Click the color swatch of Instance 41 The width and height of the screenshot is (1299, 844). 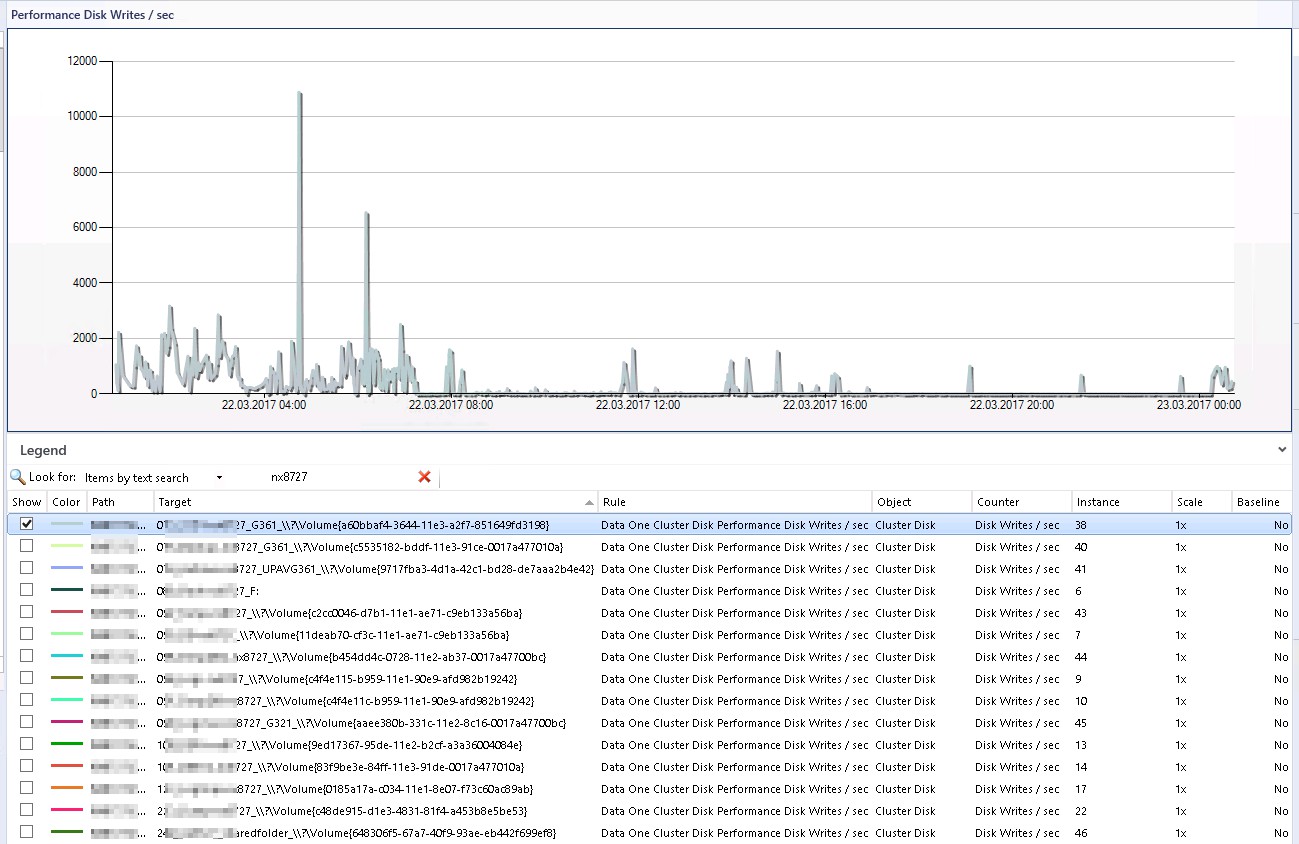point(66,568)
